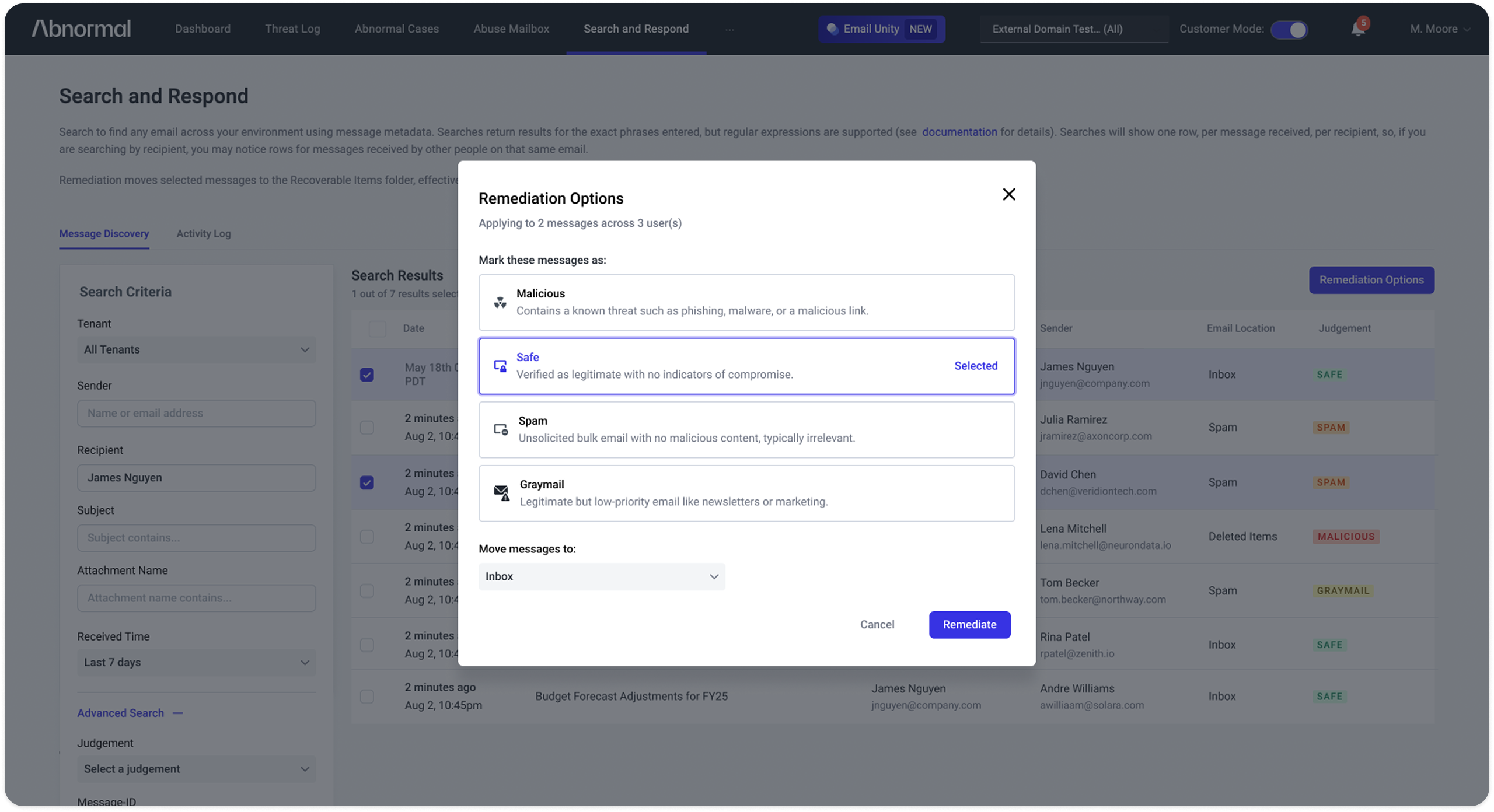Click the Sender input field
Screen dimensions: 1494x812
point(197,413)
